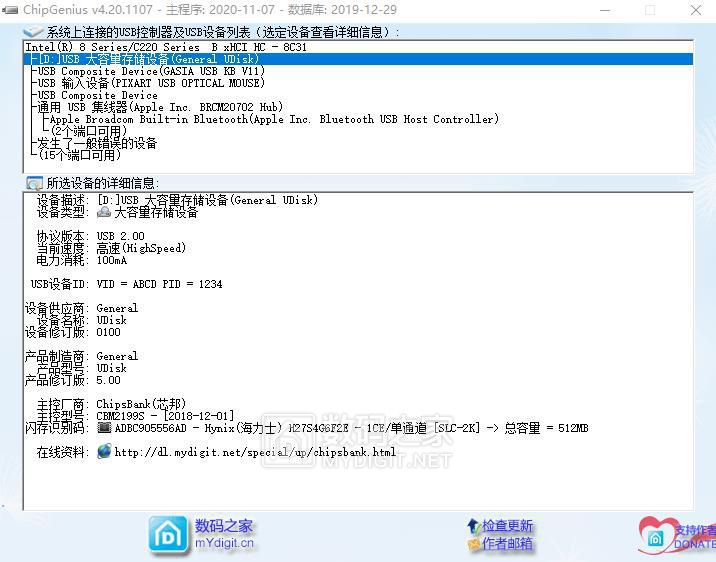Viewport: 716px width, 562px height.
Task: Open the chipsbank.html online resource link
Action: click(x=255, y=452)
